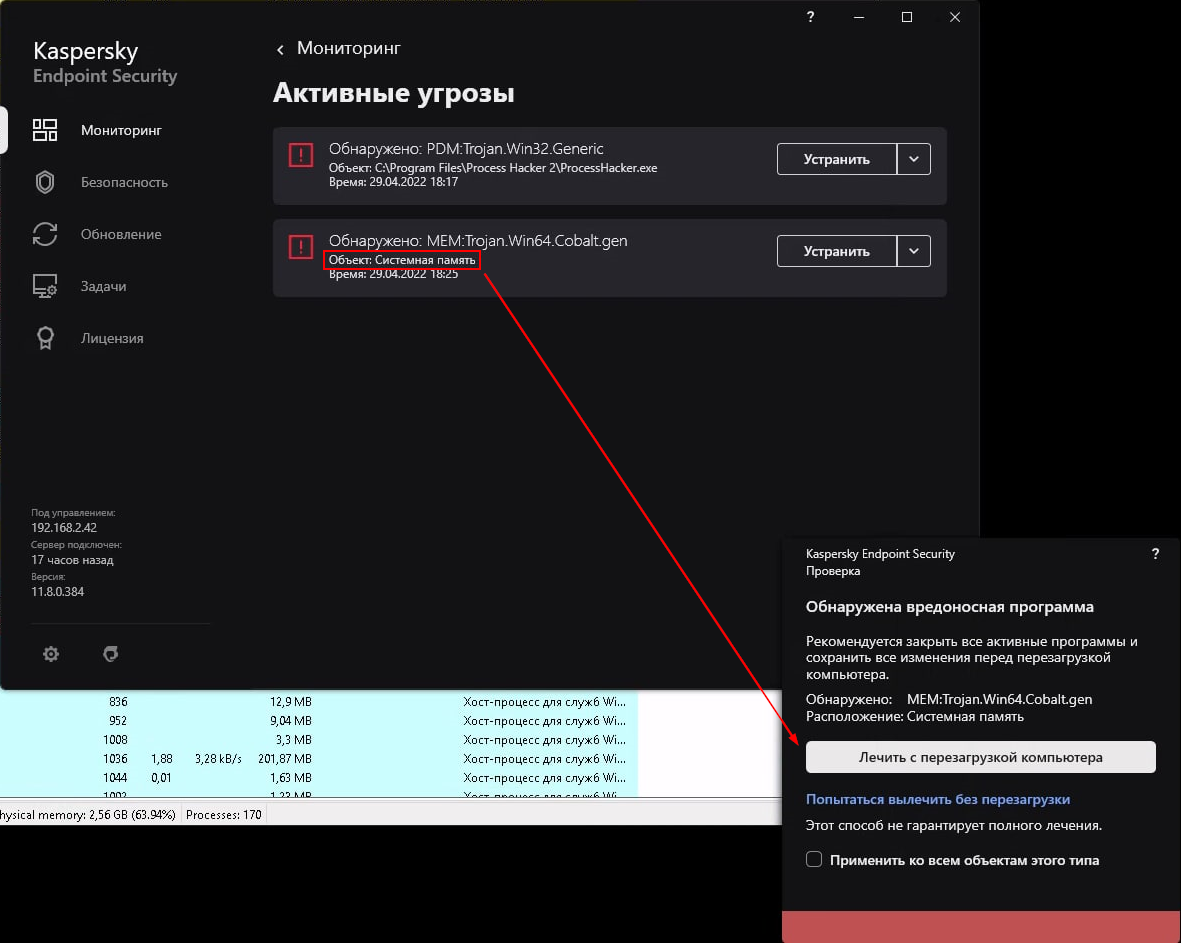Open the Обновление section label
This screenshot has width=1181, height=943.
(x=121, y=234)
